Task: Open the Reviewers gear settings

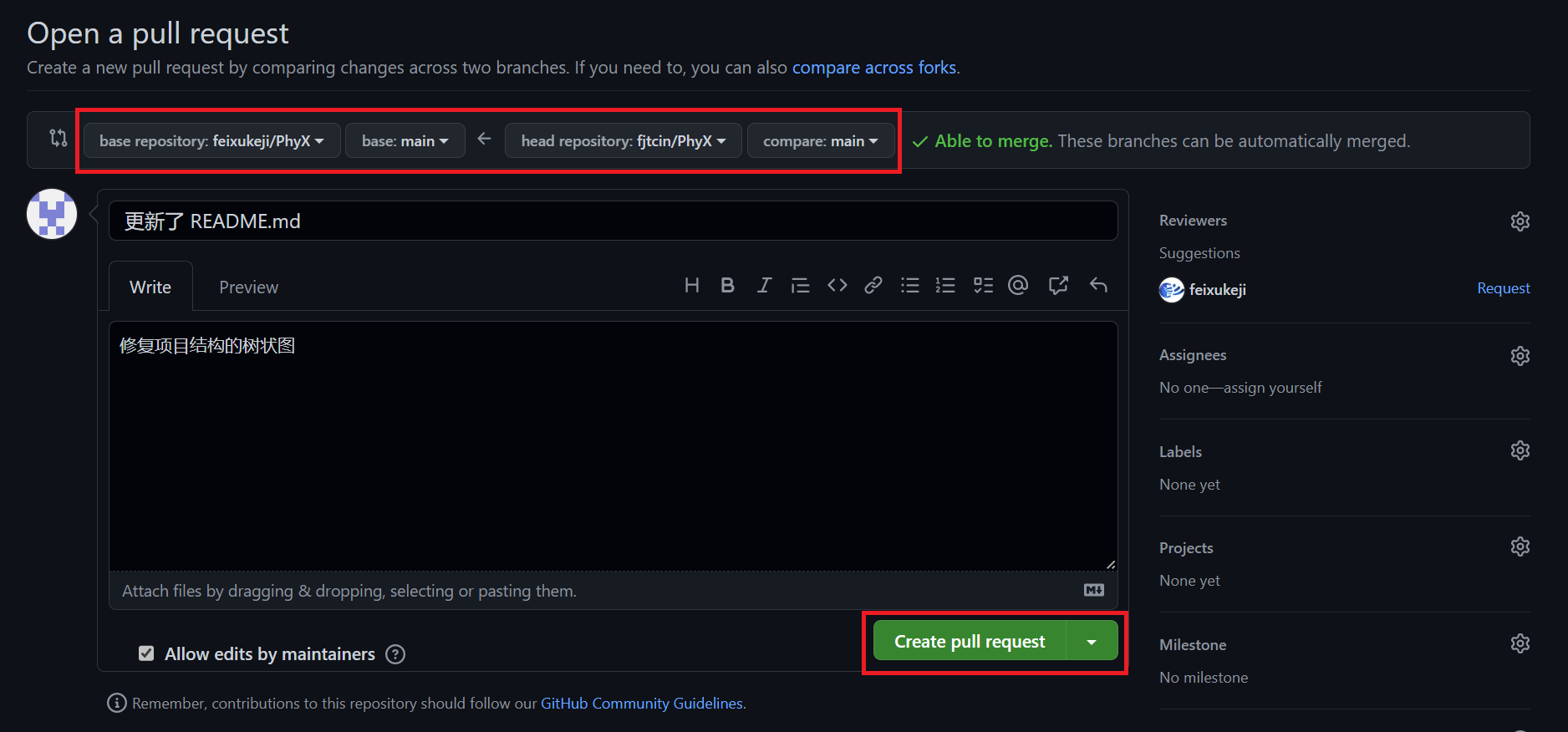Action: click(x=1520, y=221)
